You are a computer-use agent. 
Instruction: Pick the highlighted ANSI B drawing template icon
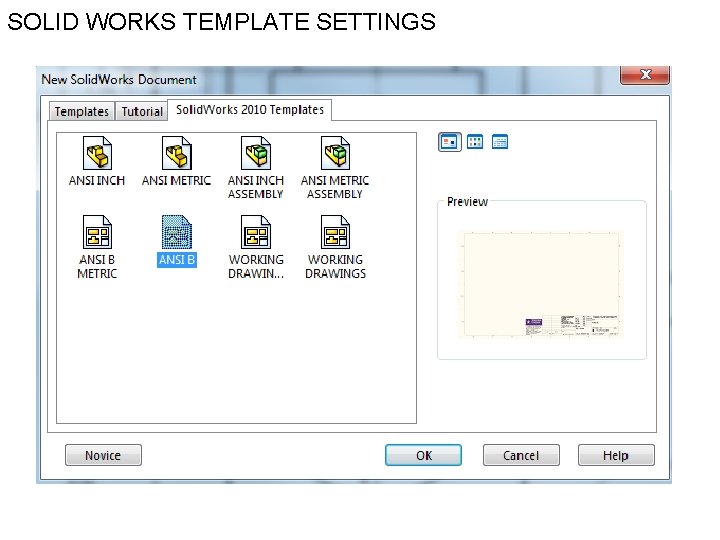(x=177, y=232)
